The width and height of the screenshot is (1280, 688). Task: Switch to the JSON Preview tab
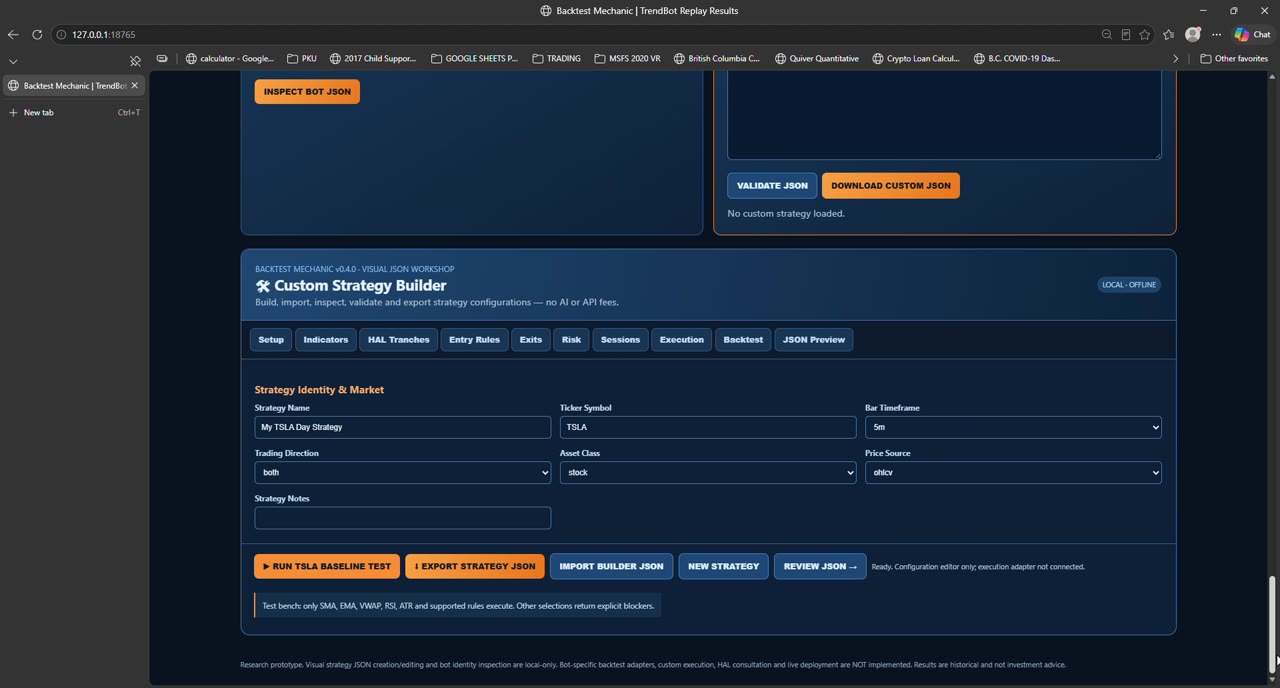pyautogui.click(x=814, y=340)
